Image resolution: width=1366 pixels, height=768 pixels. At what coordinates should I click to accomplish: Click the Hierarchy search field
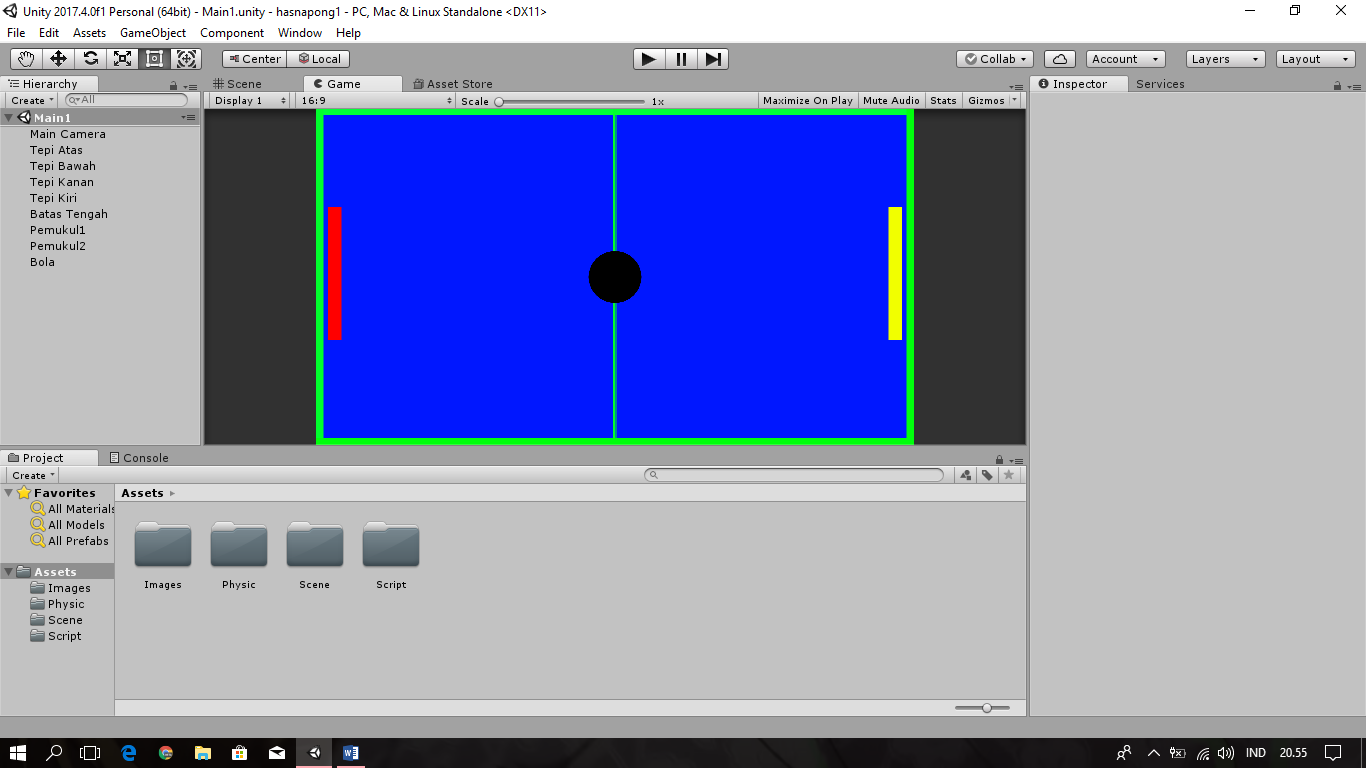coord(126,100)
